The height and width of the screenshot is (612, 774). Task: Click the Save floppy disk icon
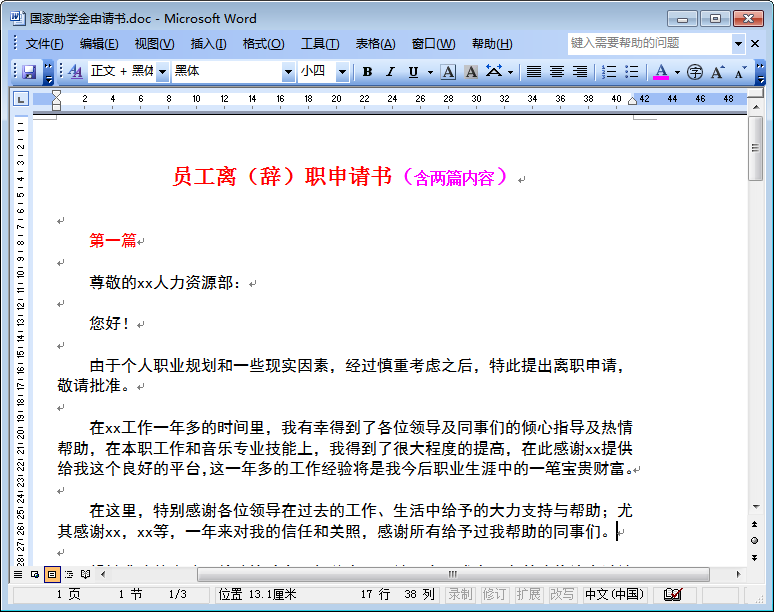[x=29, y=72]
